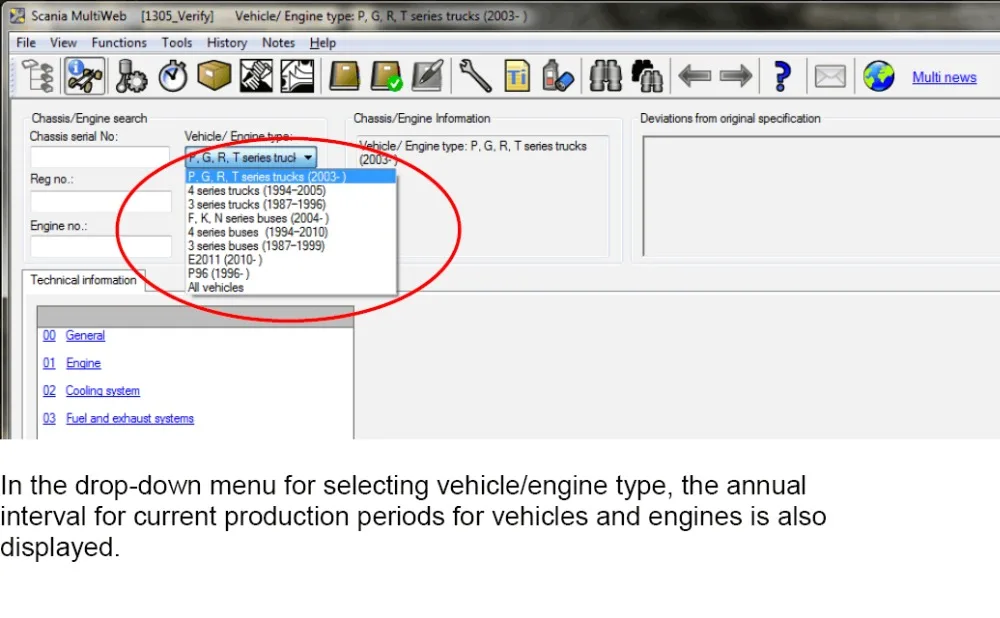The width and height of the screenshot is (1000, 618).
Task: Open the Help menu
Action: pyautogui.click(x=323, y=43)
